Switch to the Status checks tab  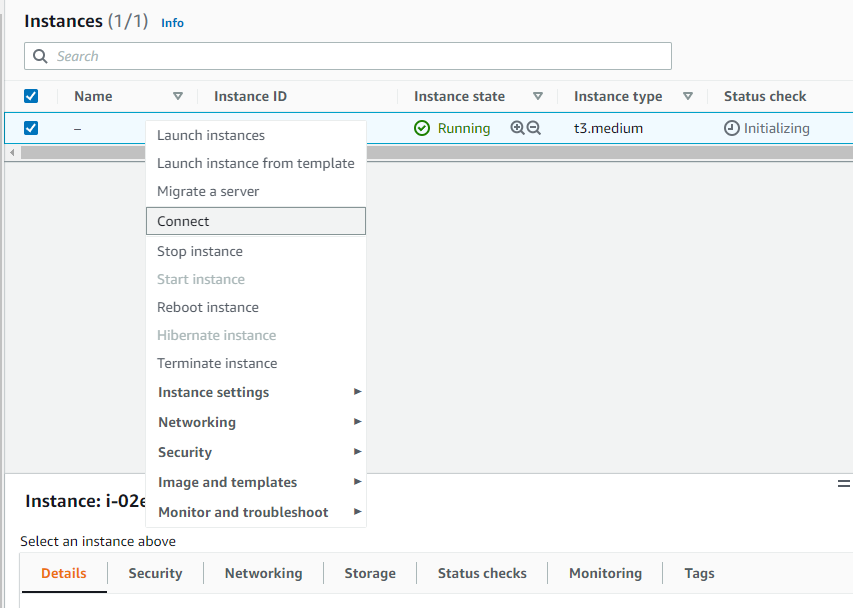(482, 573)
